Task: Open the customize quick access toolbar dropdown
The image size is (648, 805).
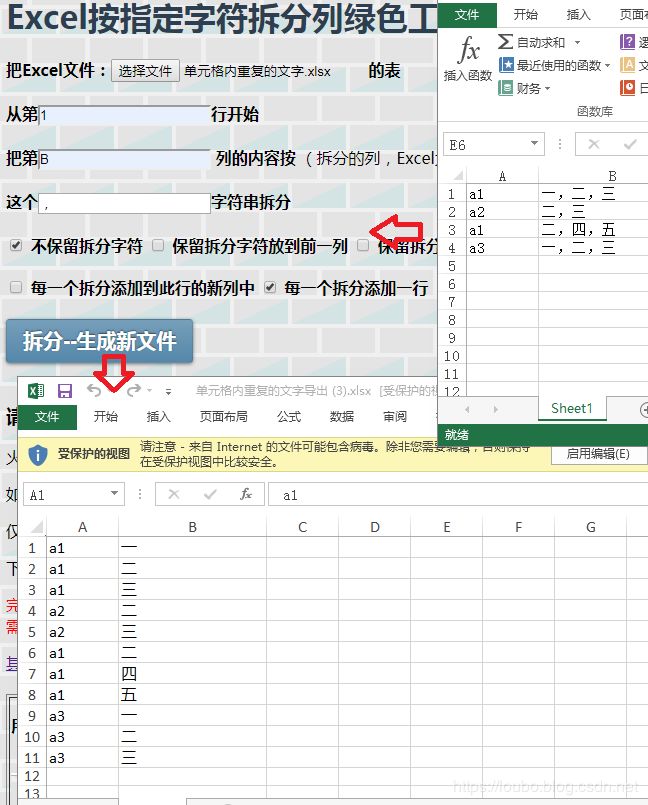Action: (168, 392)
